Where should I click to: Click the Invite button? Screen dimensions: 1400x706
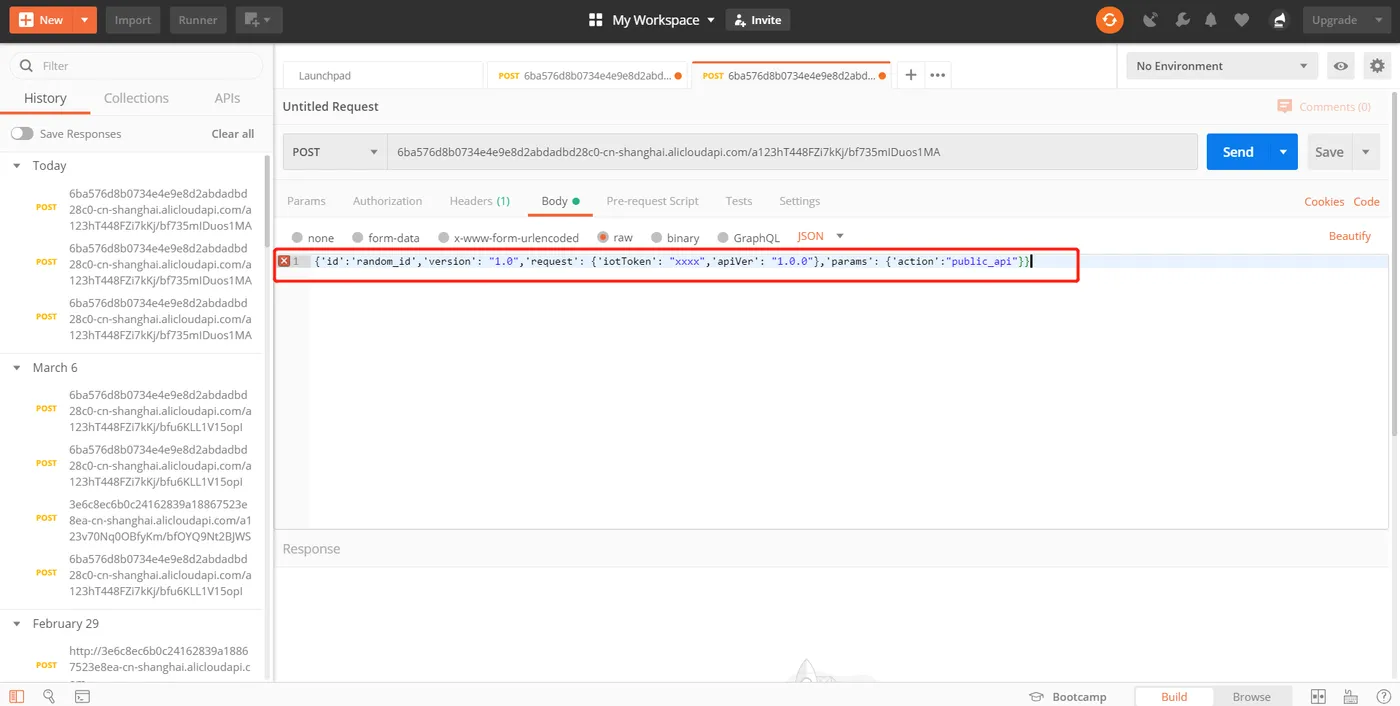pos(757,20)
